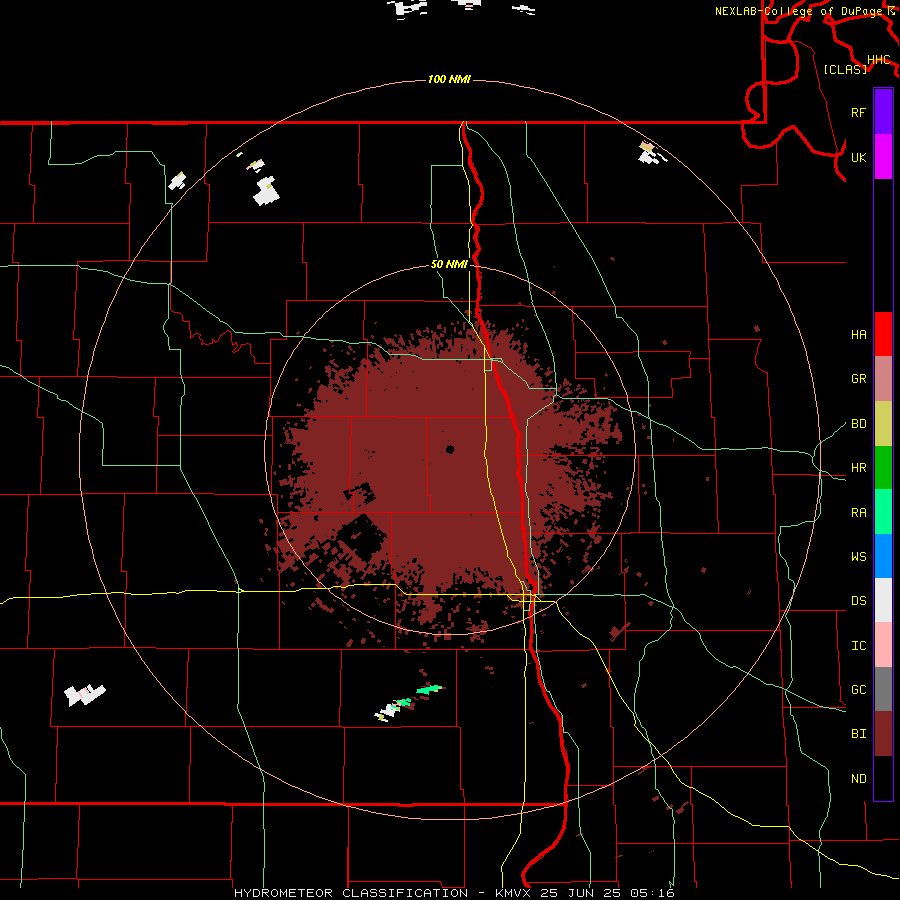Image resolution: width=900 pixels, height=900 pixels.
Task: Click the WS blue legend swatch
Action: 883,556
